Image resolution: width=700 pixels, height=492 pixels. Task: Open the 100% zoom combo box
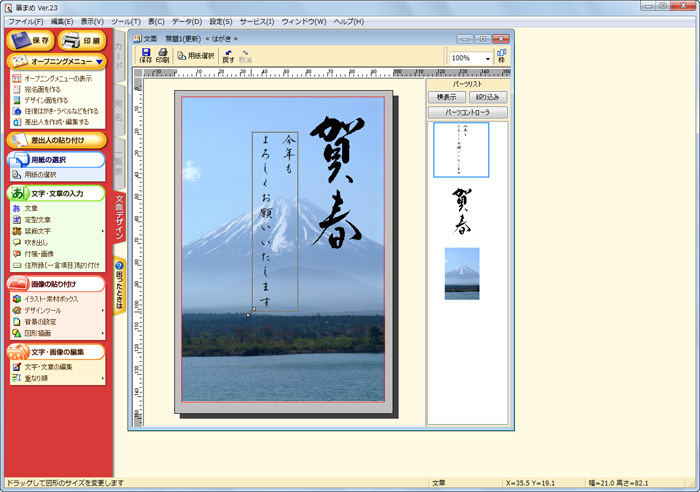[x=470, y=58]
